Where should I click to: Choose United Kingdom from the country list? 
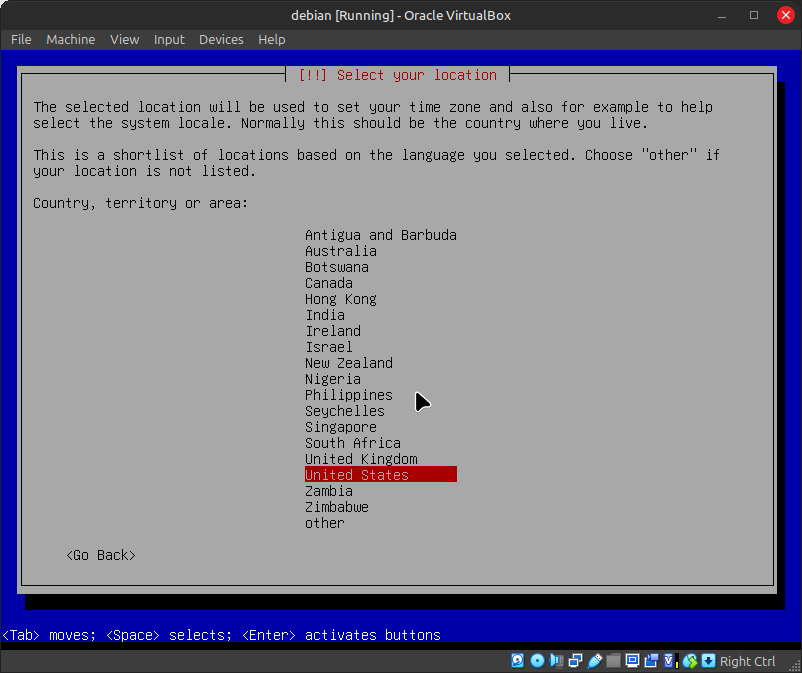(x=361, y=459)
